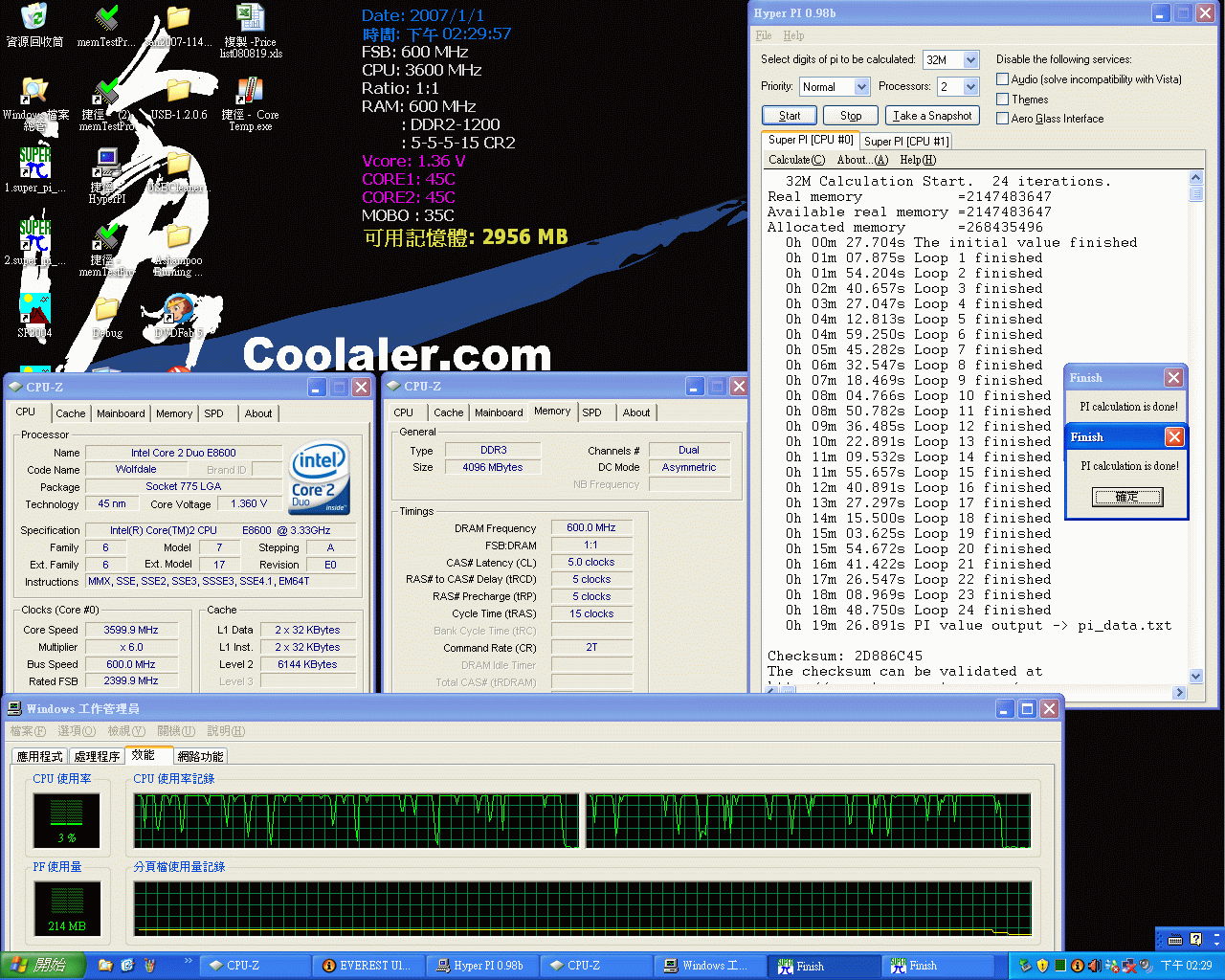The height and width of the screenshot is (980, 1225).
Task: Open the USB-1.2.0.6 folder icon
Action: tap(179, 98)
